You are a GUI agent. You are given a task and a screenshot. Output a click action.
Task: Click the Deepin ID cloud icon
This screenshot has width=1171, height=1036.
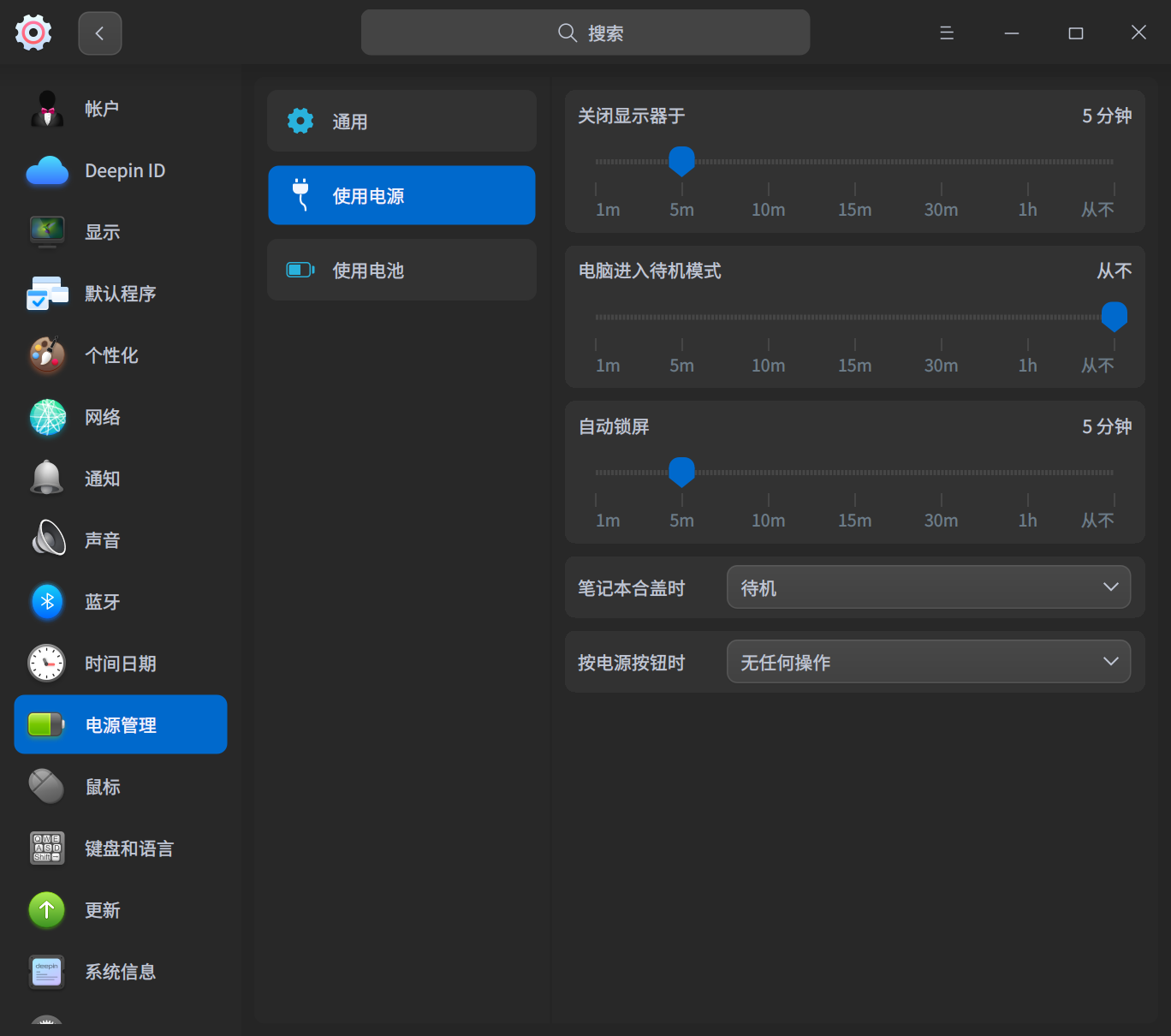[47, 171]
